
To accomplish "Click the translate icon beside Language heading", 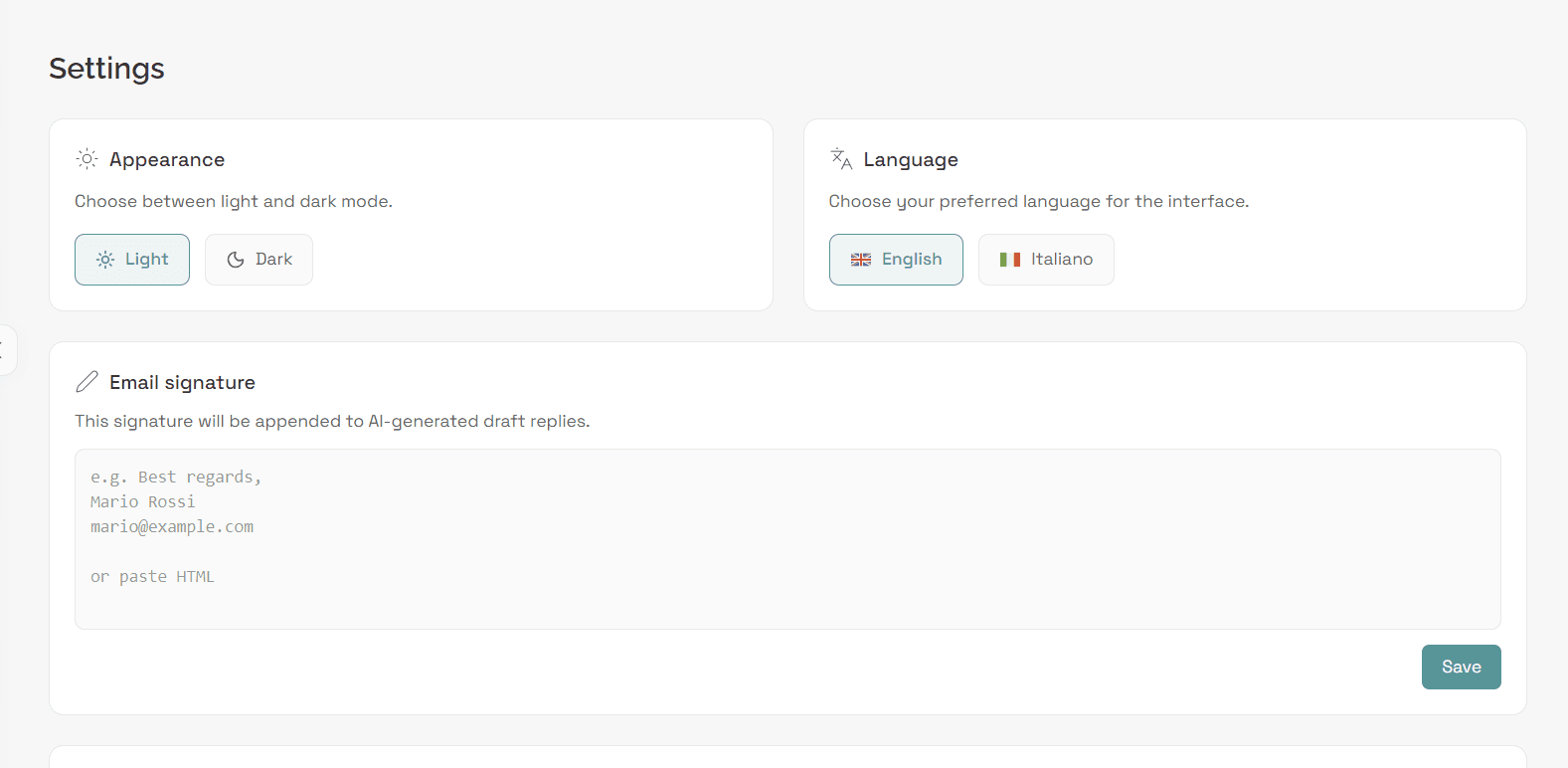I will tap(841, 159).
